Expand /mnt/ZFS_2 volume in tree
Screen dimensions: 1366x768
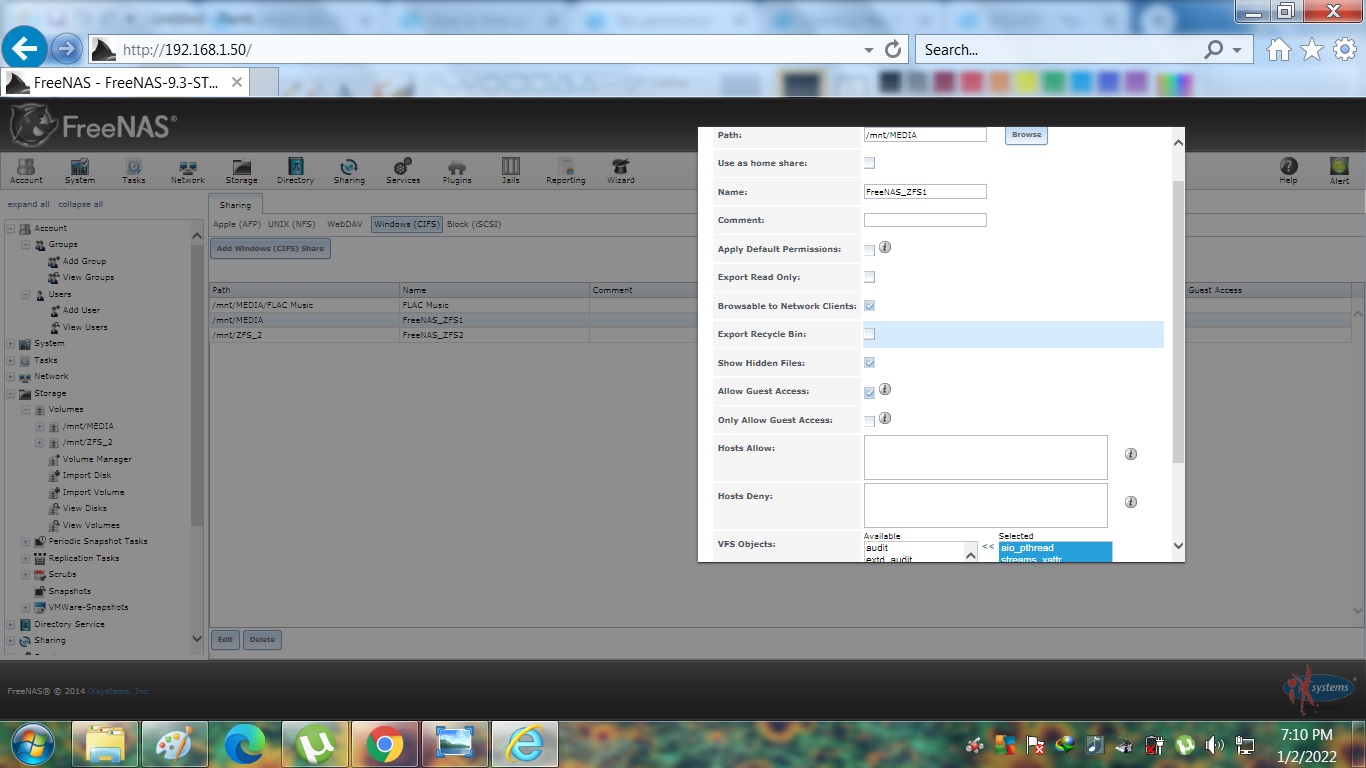coord(40,443)
